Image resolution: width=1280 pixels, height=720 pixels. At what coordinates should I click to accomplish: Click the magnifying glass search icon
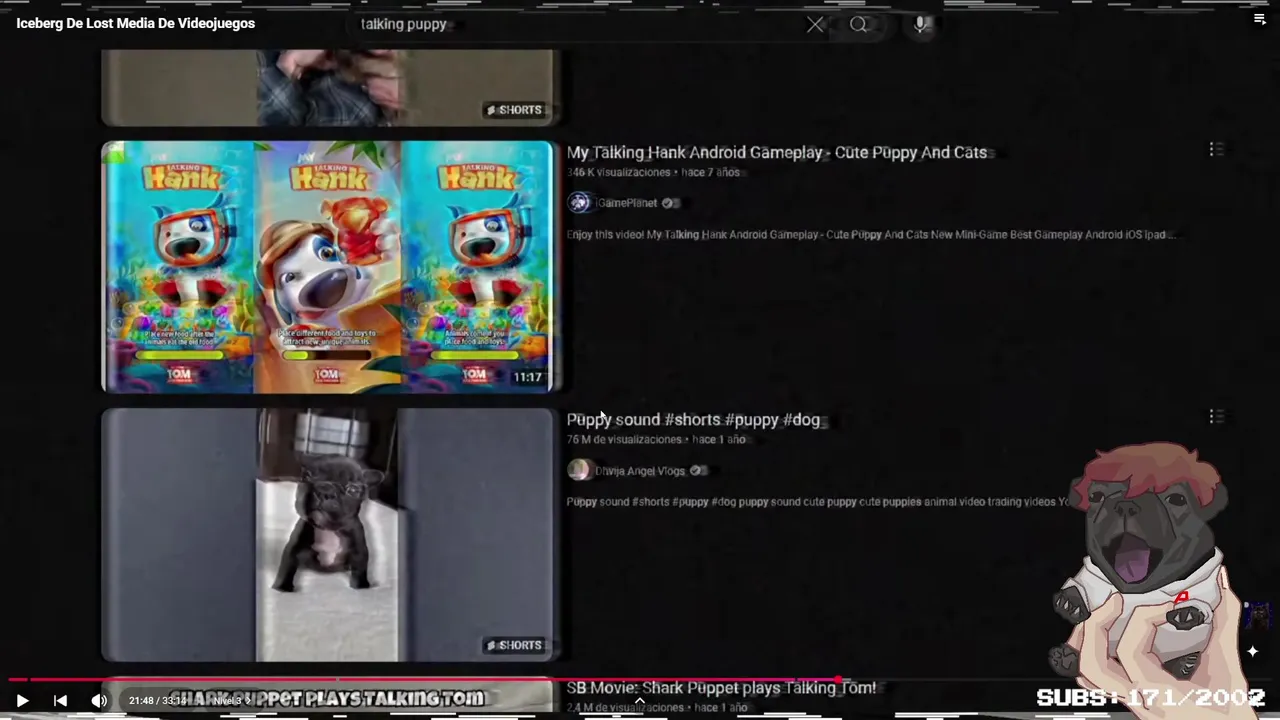coord(859,24)
